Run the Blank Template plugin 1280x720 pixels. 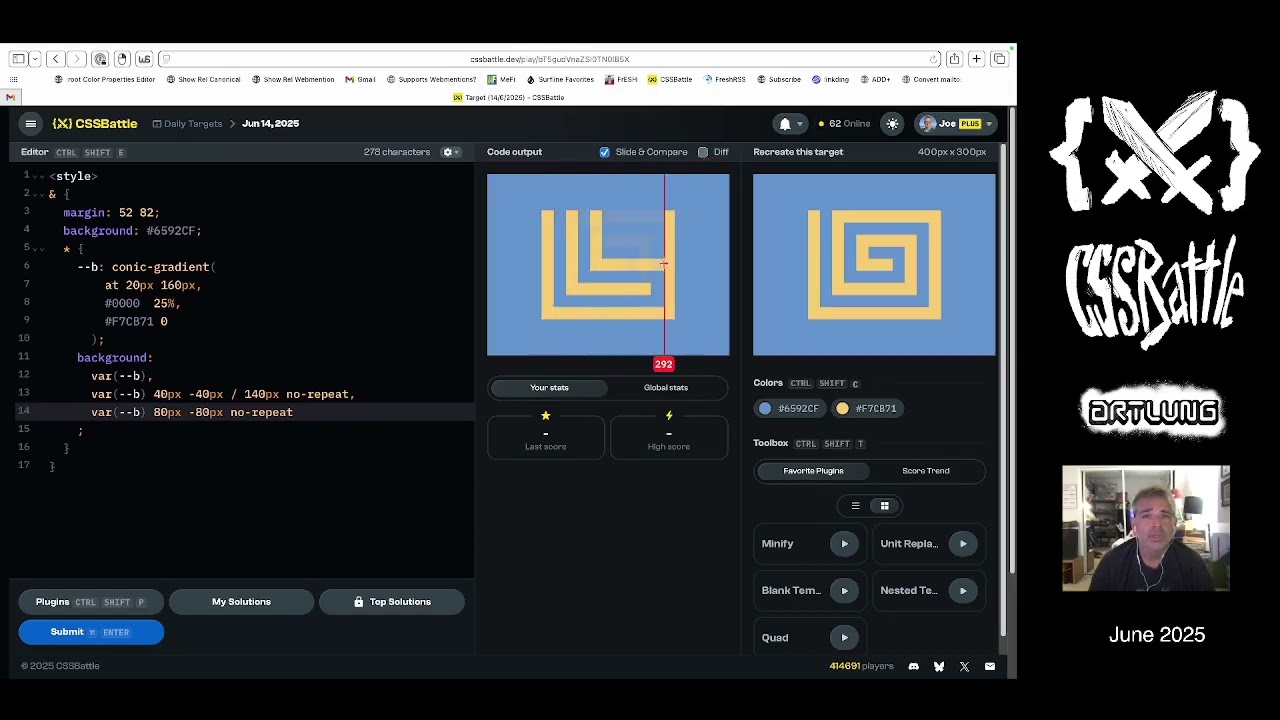[844, 591]
